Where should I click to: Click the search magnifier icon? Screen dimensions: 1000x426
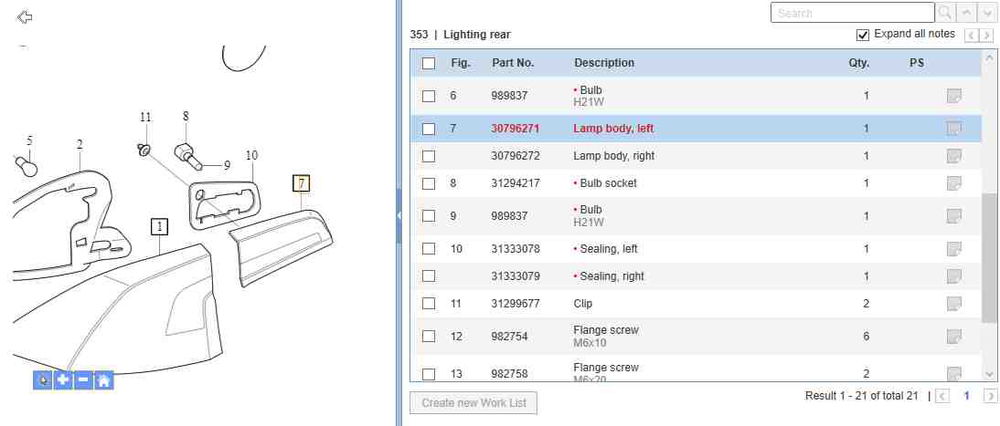pyautogui.click(x=945, y=13)
